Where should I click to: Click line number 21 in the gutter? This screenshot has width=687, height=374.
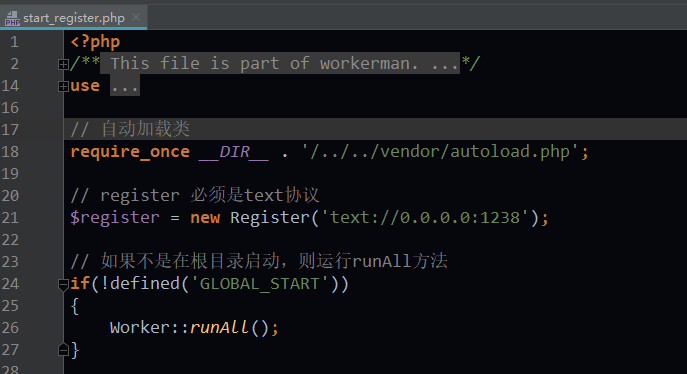[x=10, y=218]
